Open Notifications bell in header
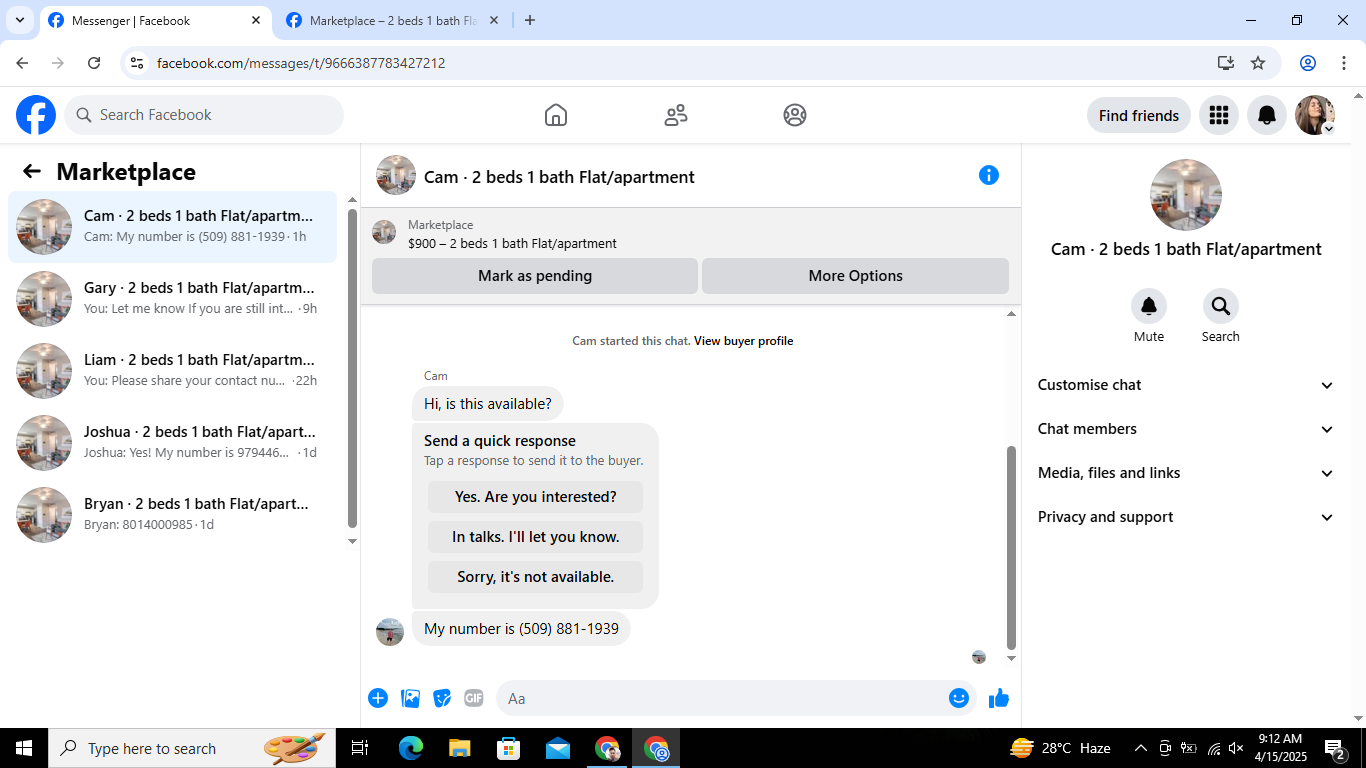This screenshot has height=768, width=1366. click(1267, 115)
